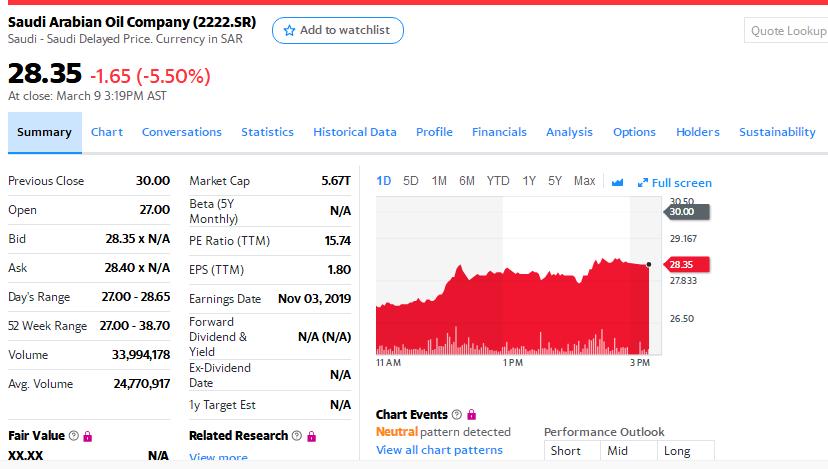Click the star icon in Add to watchlist
828x469 pixels.
point(289,31)
